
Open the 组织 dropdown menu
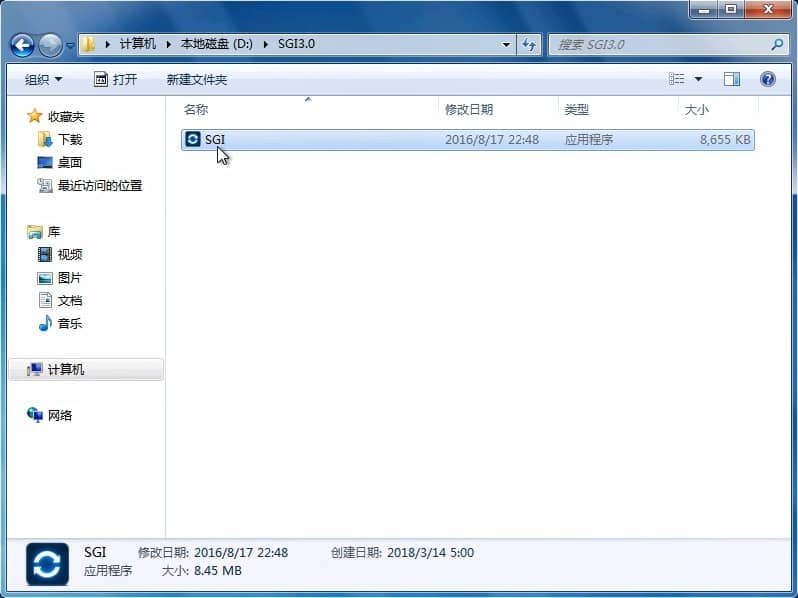pos(43,79)
